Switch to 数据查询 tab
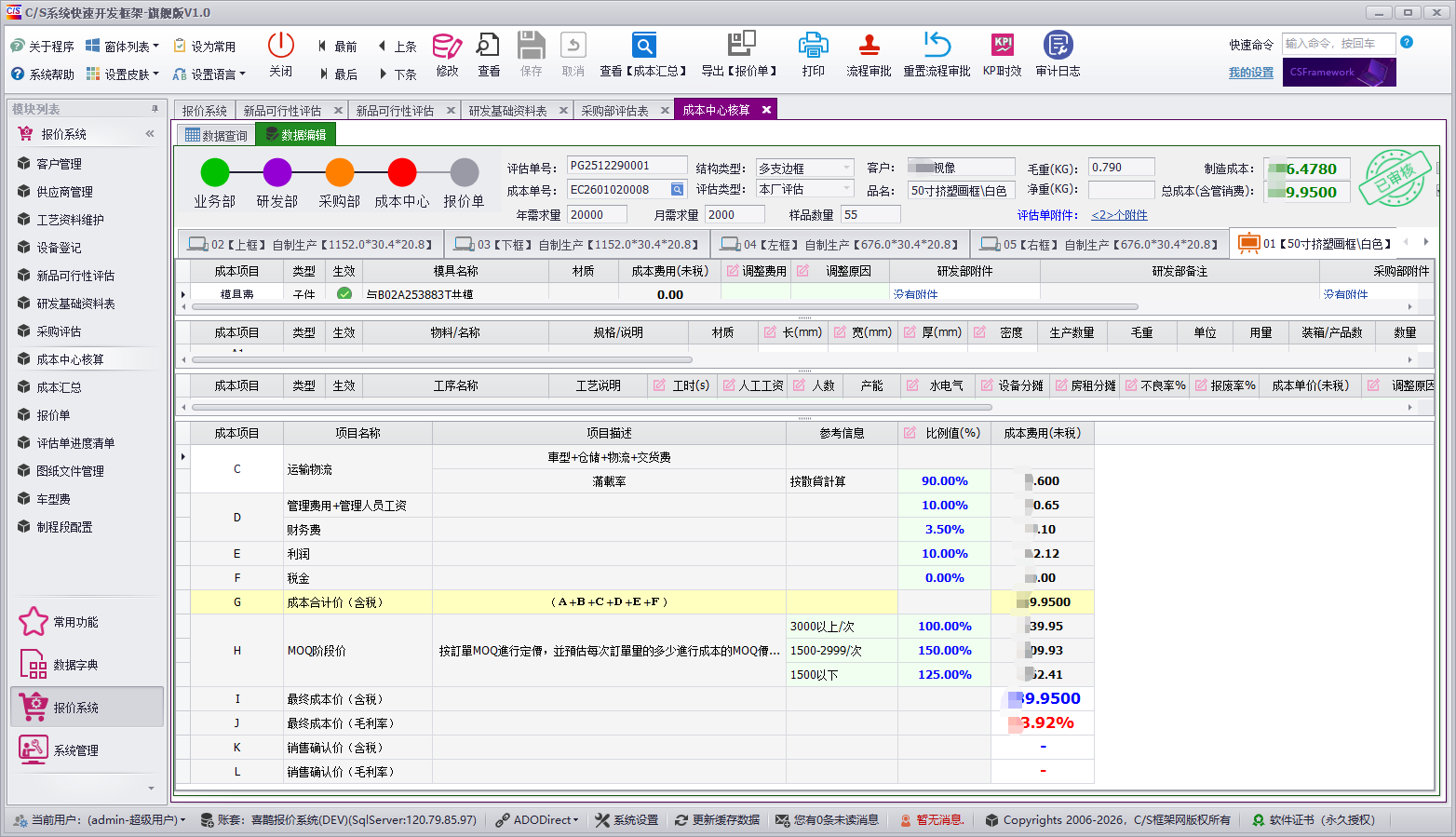The image size is (1456, 837). point(216,135)
